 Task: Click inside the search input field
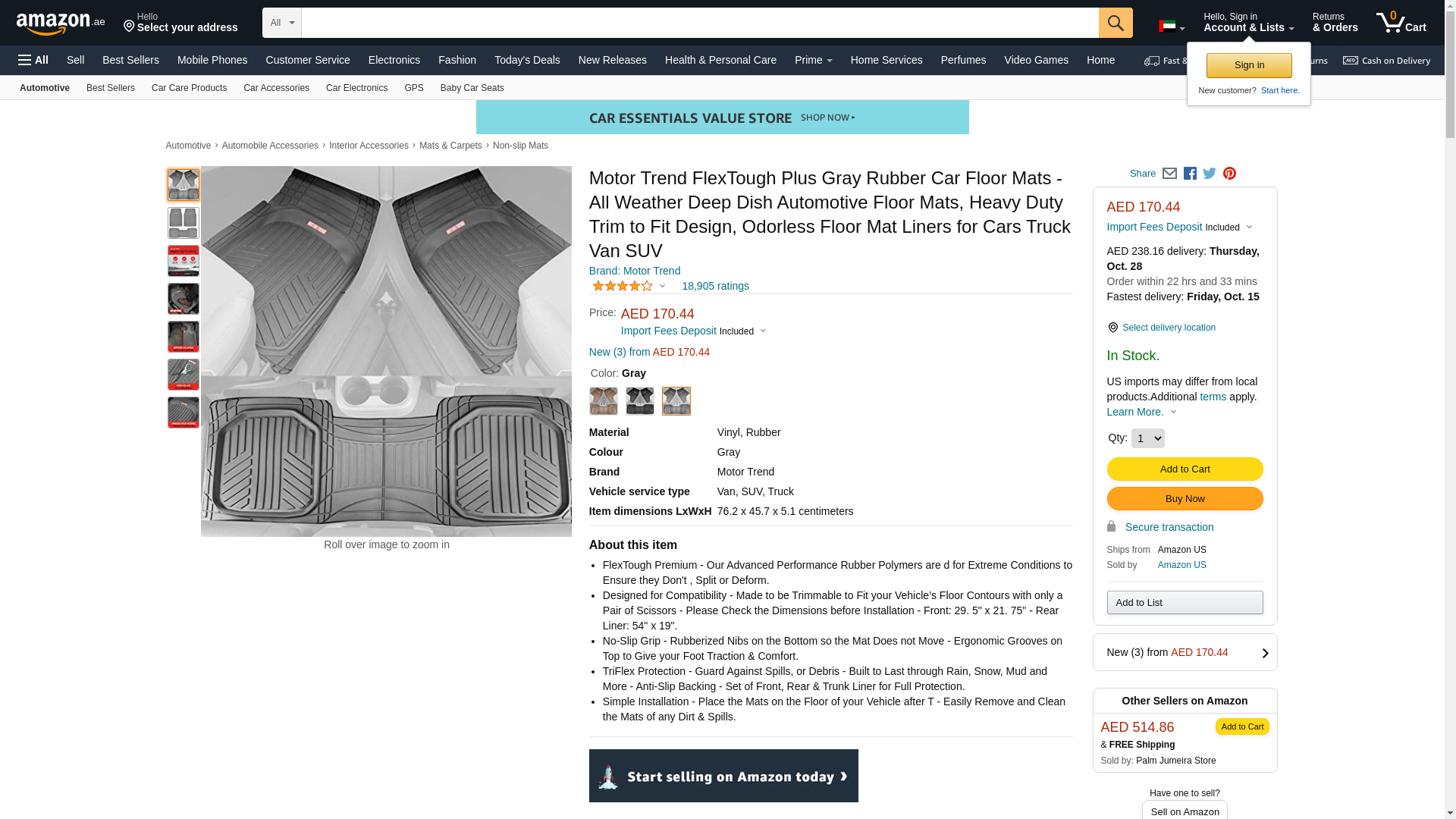coord(699,23)
